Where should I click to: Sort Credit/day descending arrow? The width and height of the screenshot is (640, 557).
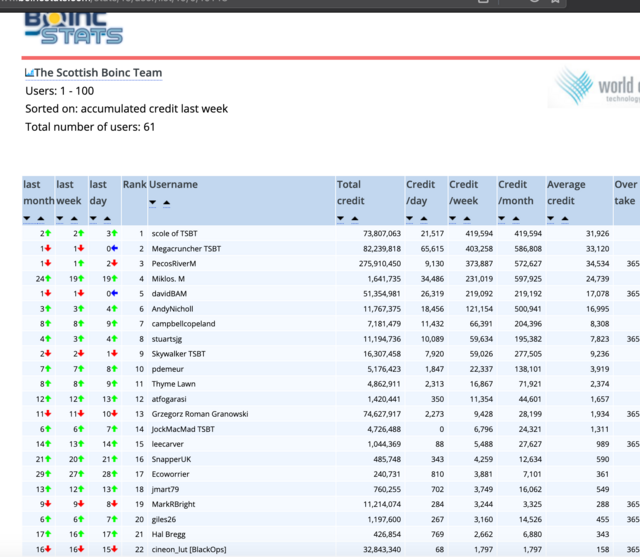[x=410, y=219]
